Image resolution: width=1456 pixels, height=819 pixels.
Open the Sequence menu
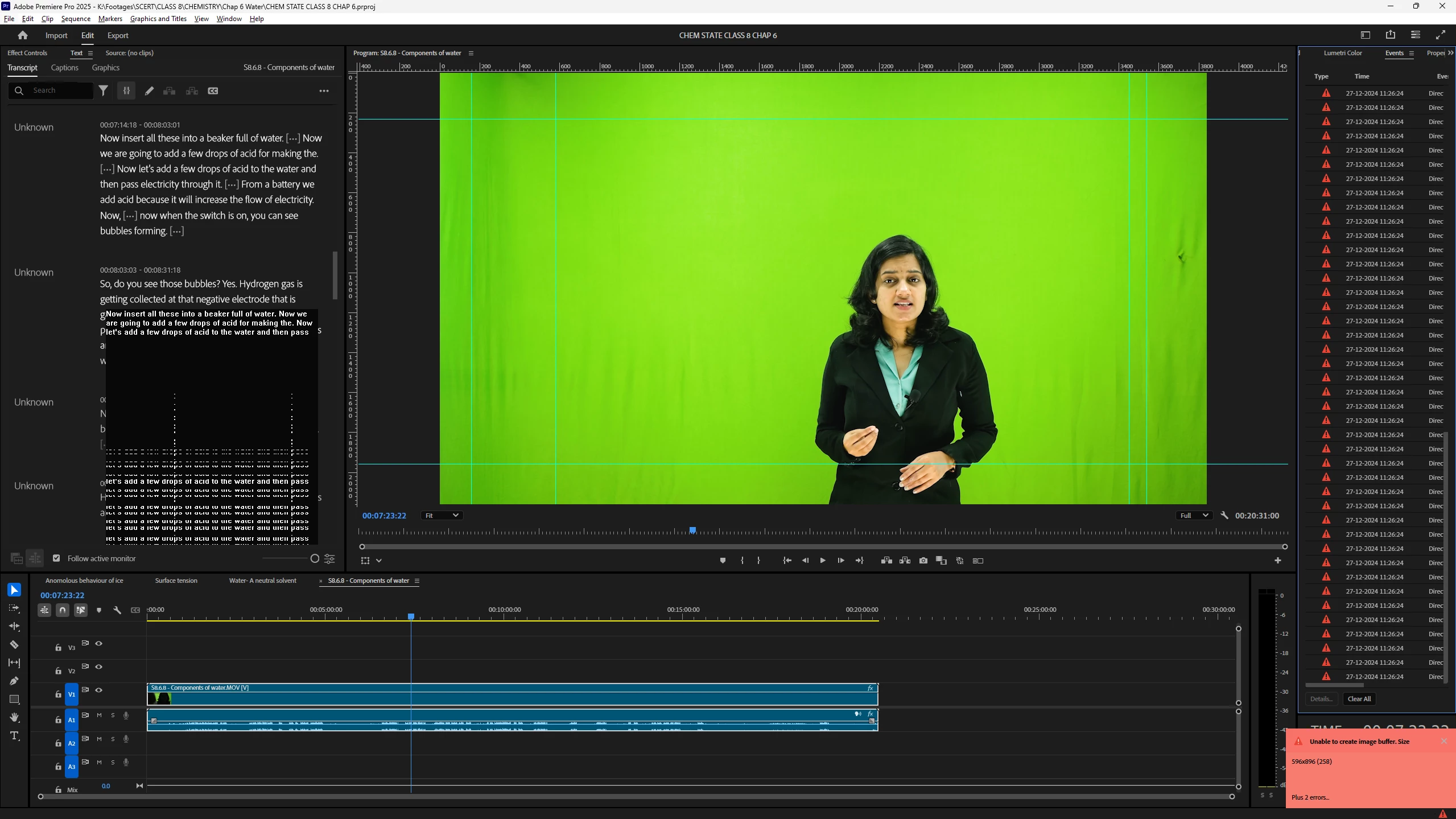click(x=76, y=19)
